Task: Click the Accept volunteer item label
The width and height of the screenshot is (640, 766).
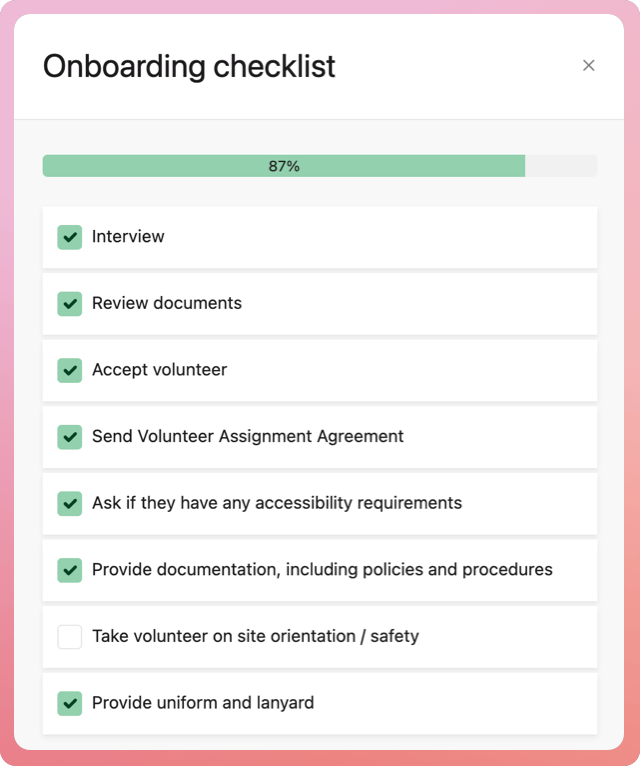Action: pos(159,370)
